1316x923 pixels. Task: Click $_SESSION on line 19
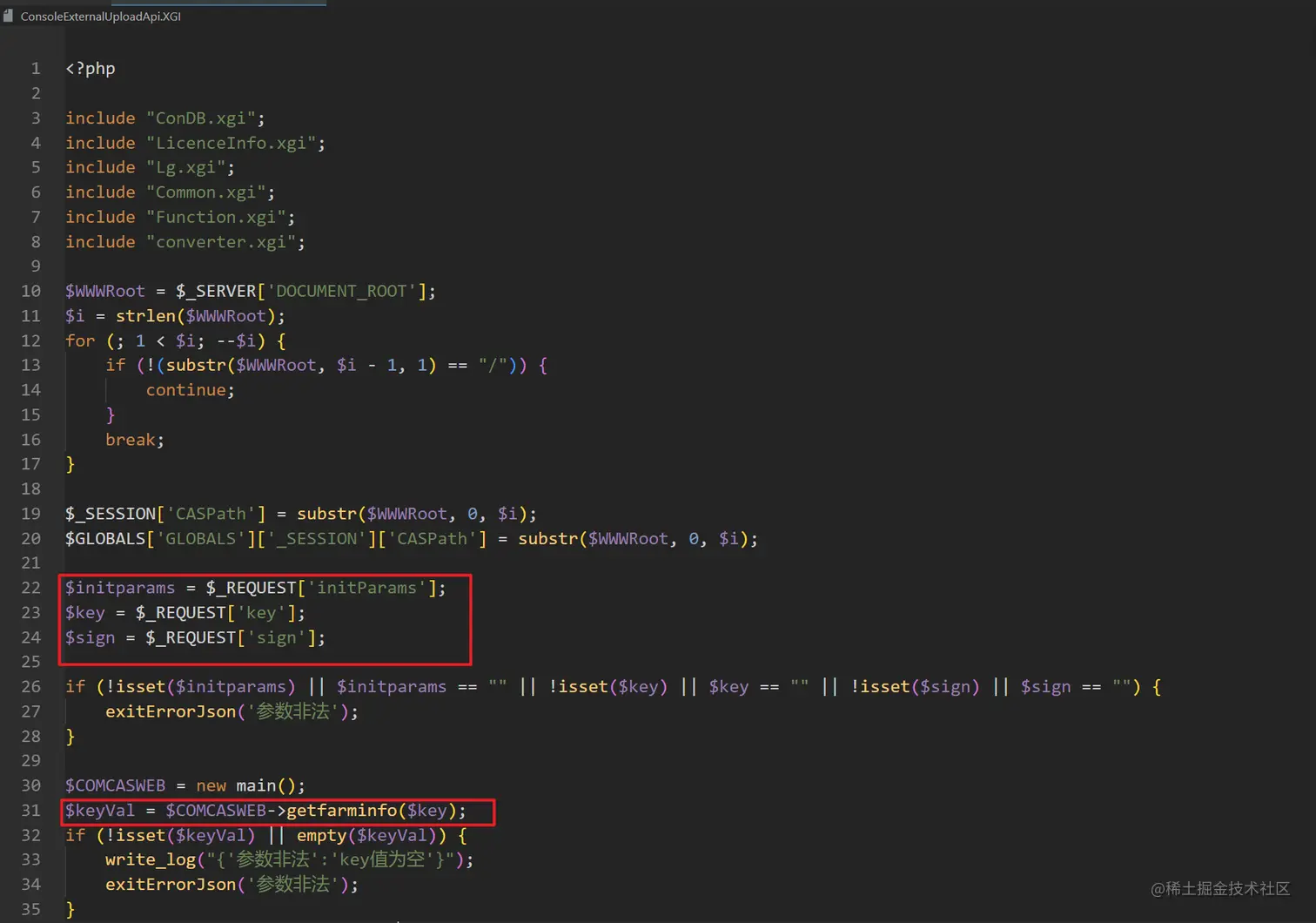click(x=111, y=514)
